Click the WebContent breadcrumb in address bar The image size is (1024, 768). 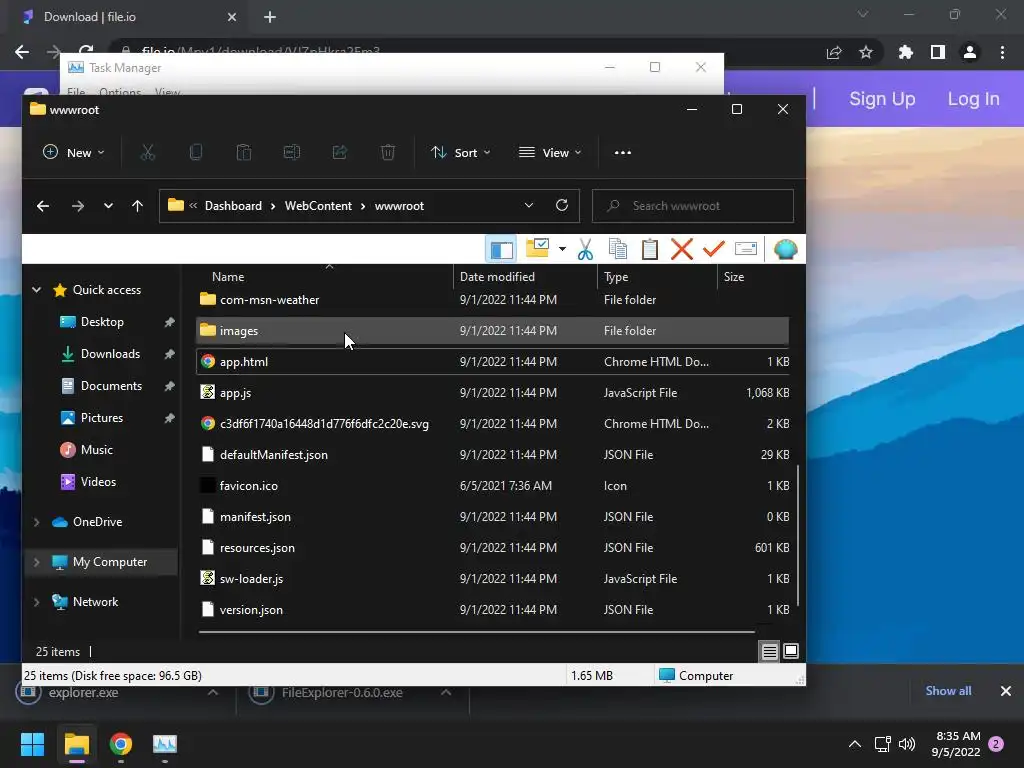click(318, 206)
